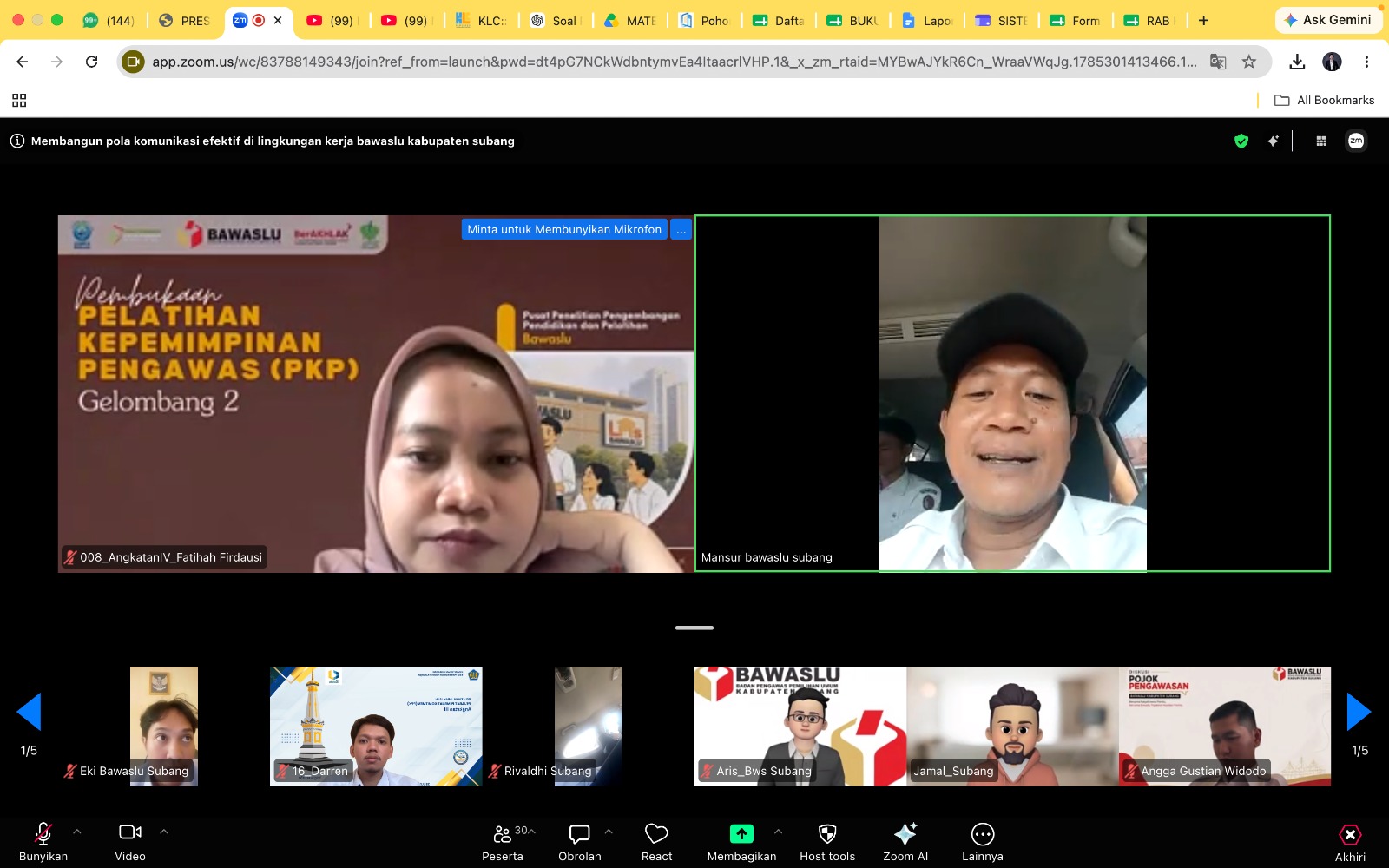Open the Obrolan chat panel

point(579,842)
